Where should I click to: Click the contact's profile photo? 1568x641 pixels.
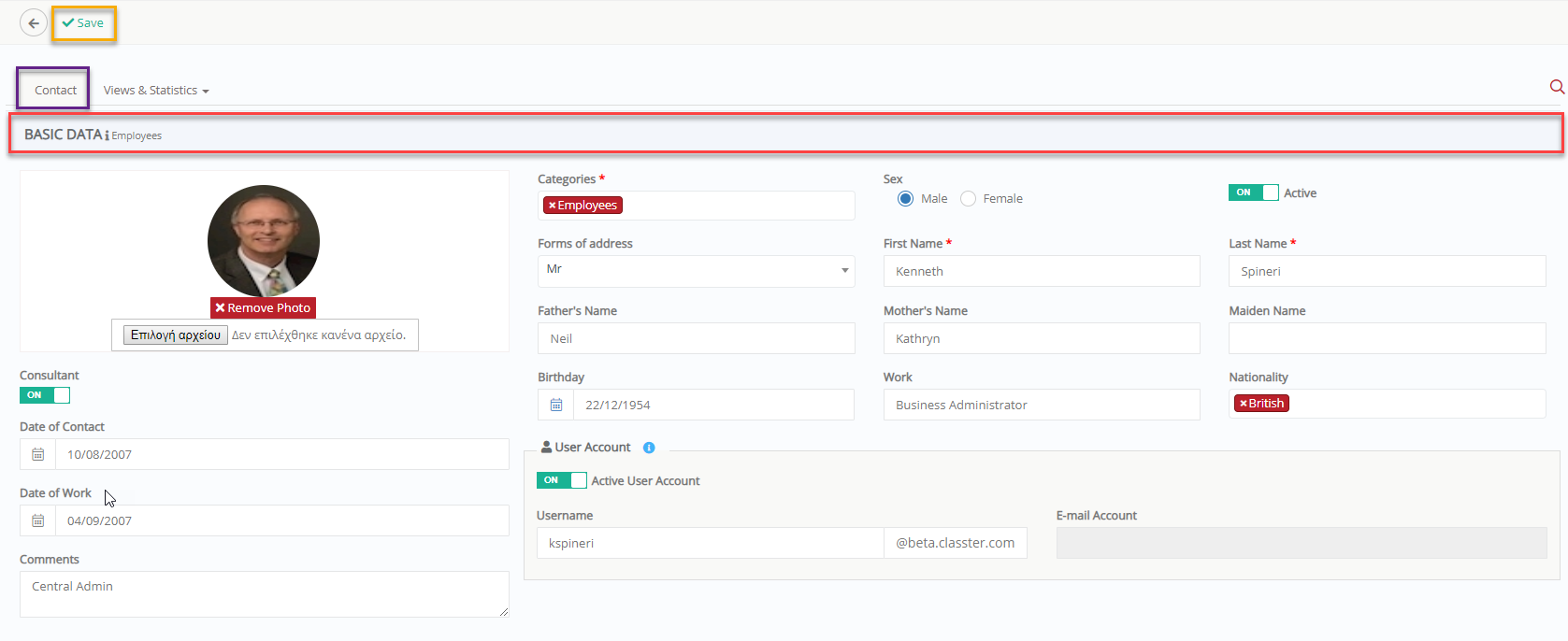pos(264,241)
